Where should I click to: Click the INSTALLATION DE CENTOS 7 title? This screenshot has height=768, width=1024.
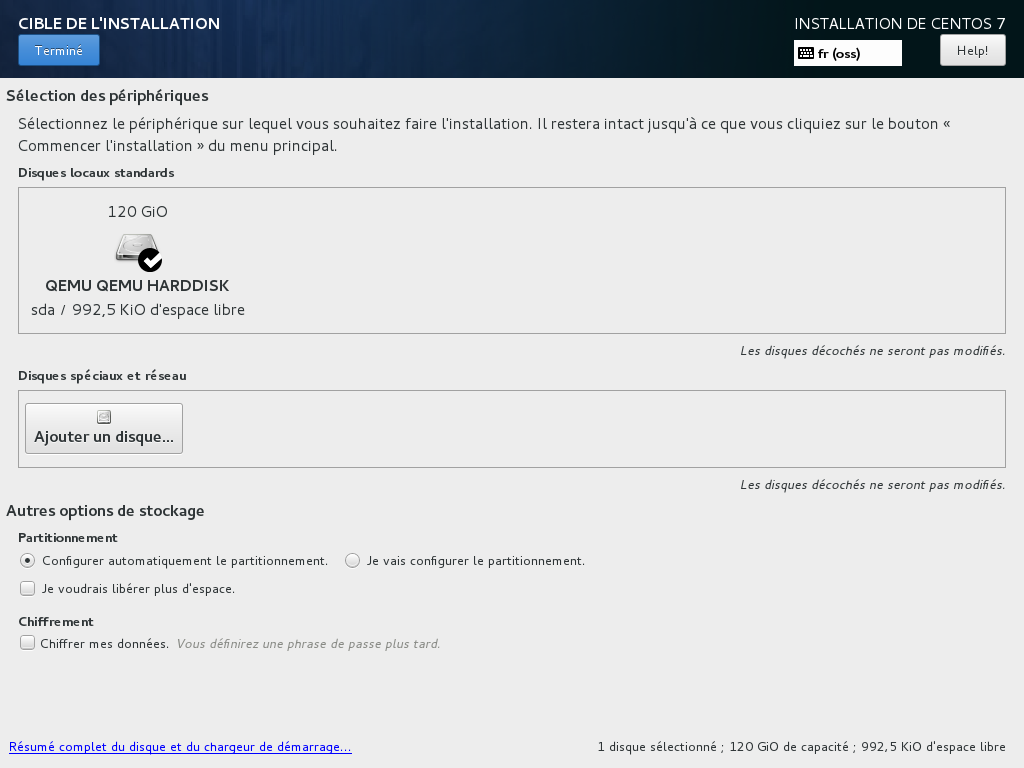coord(900,24)
